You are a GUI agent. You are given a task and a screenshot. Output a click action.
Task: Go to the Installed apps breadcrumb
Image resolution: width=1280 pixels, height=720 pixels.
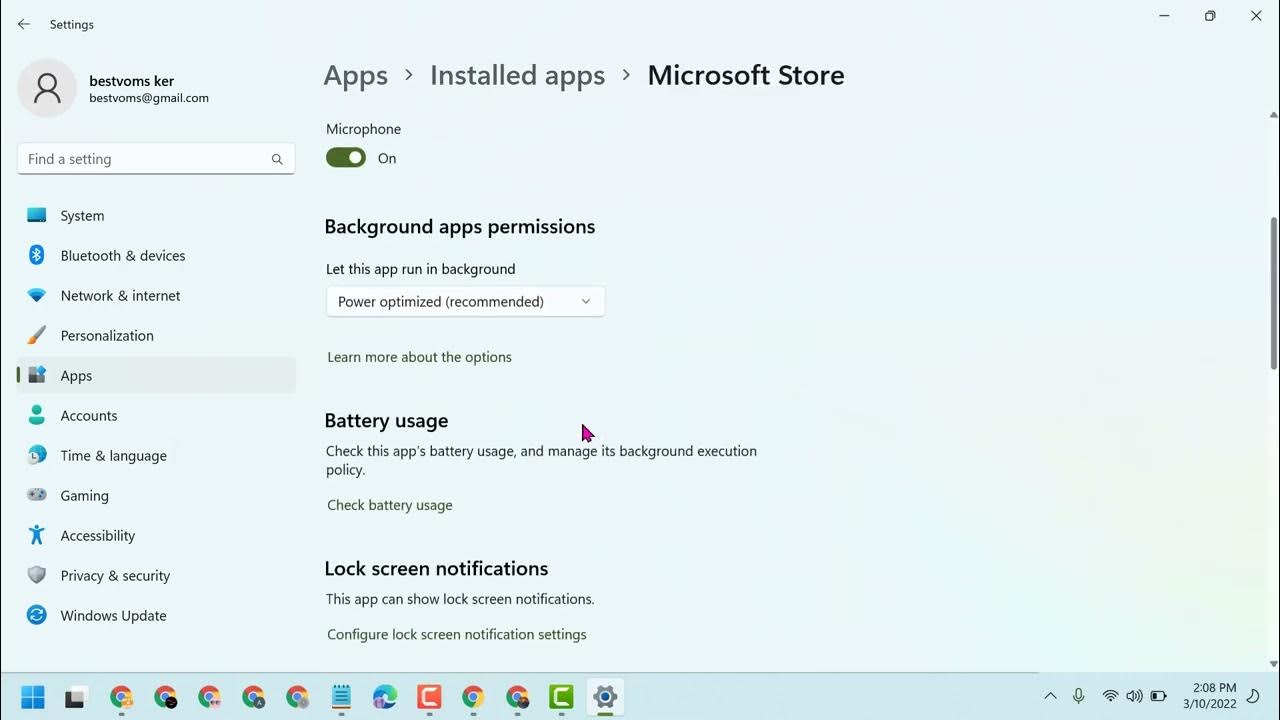(x=517, y=76)
